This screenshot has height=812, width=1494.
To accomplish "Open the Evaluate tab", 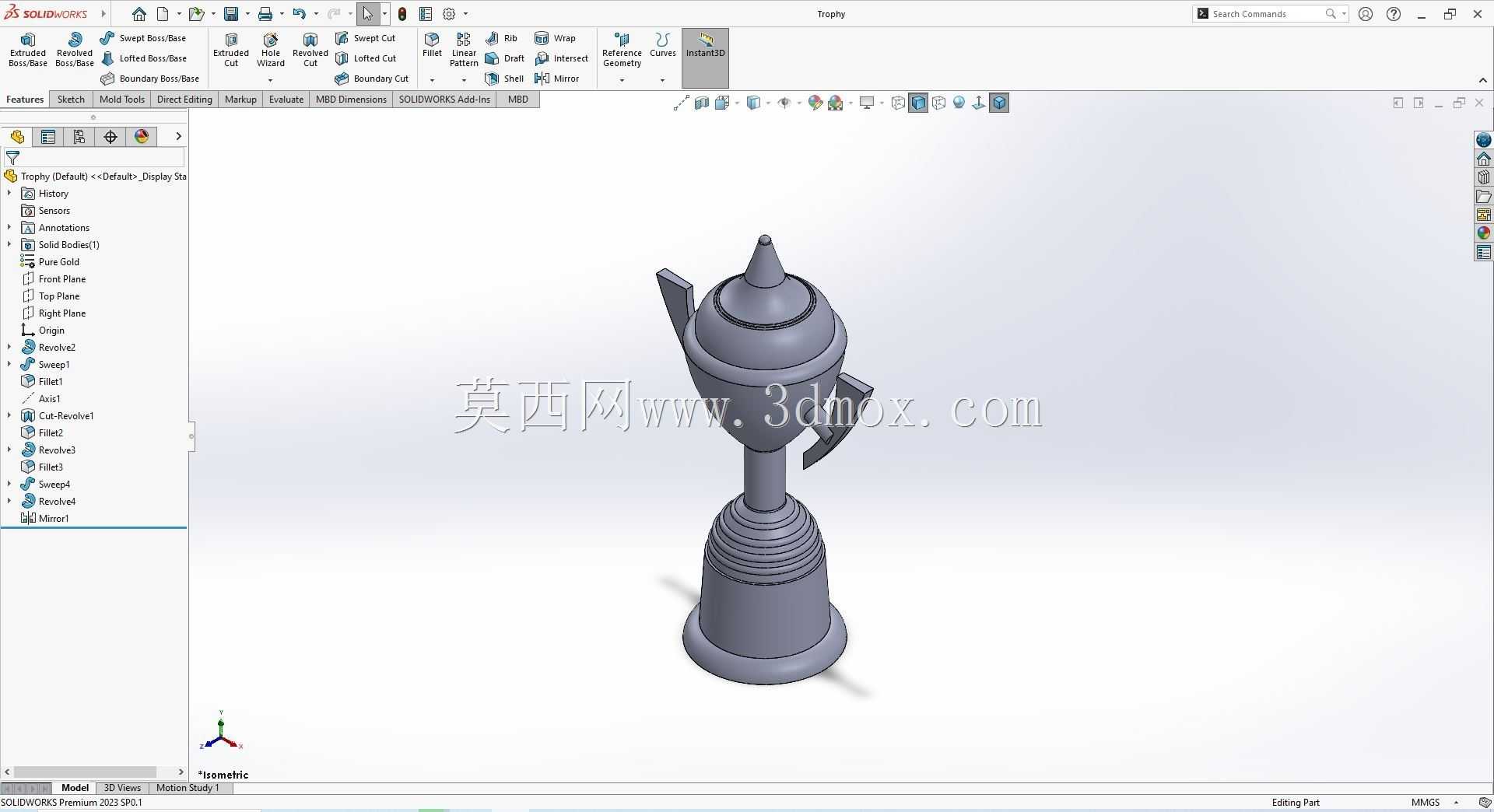I will (286, 100).
